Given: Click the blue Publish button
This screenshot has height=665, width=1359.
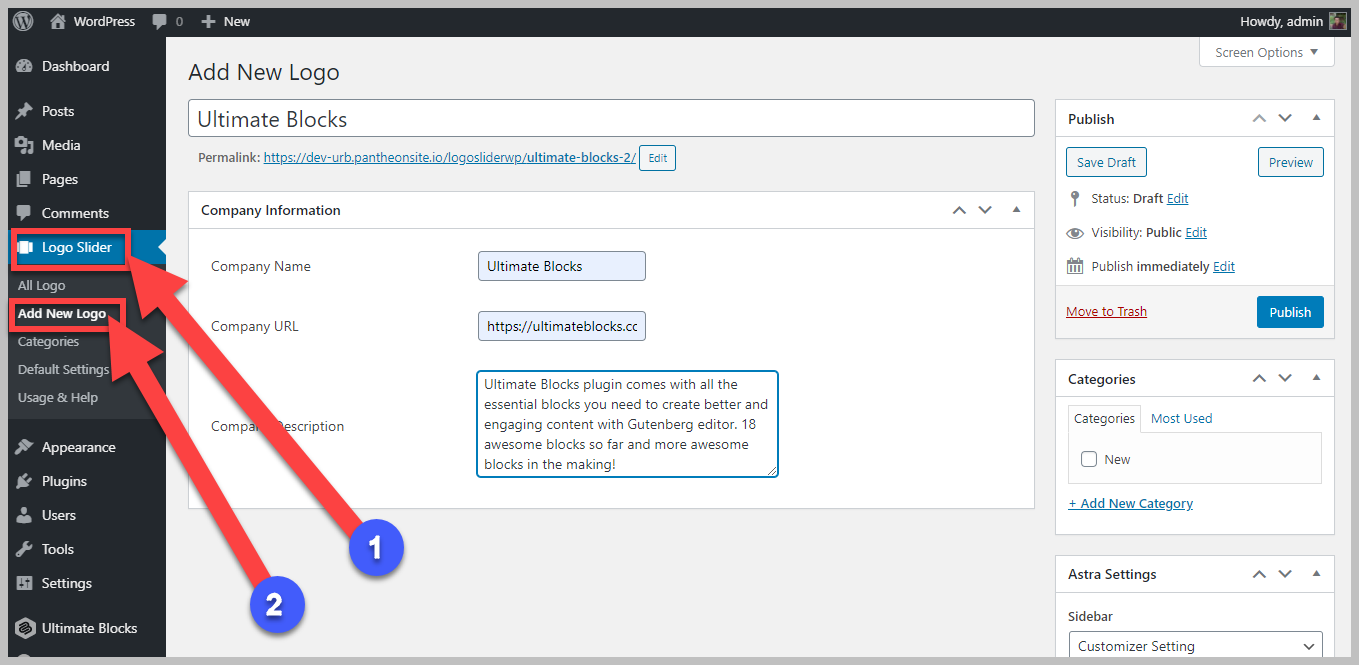Looking at the screenshot, I should [1290, 312].
